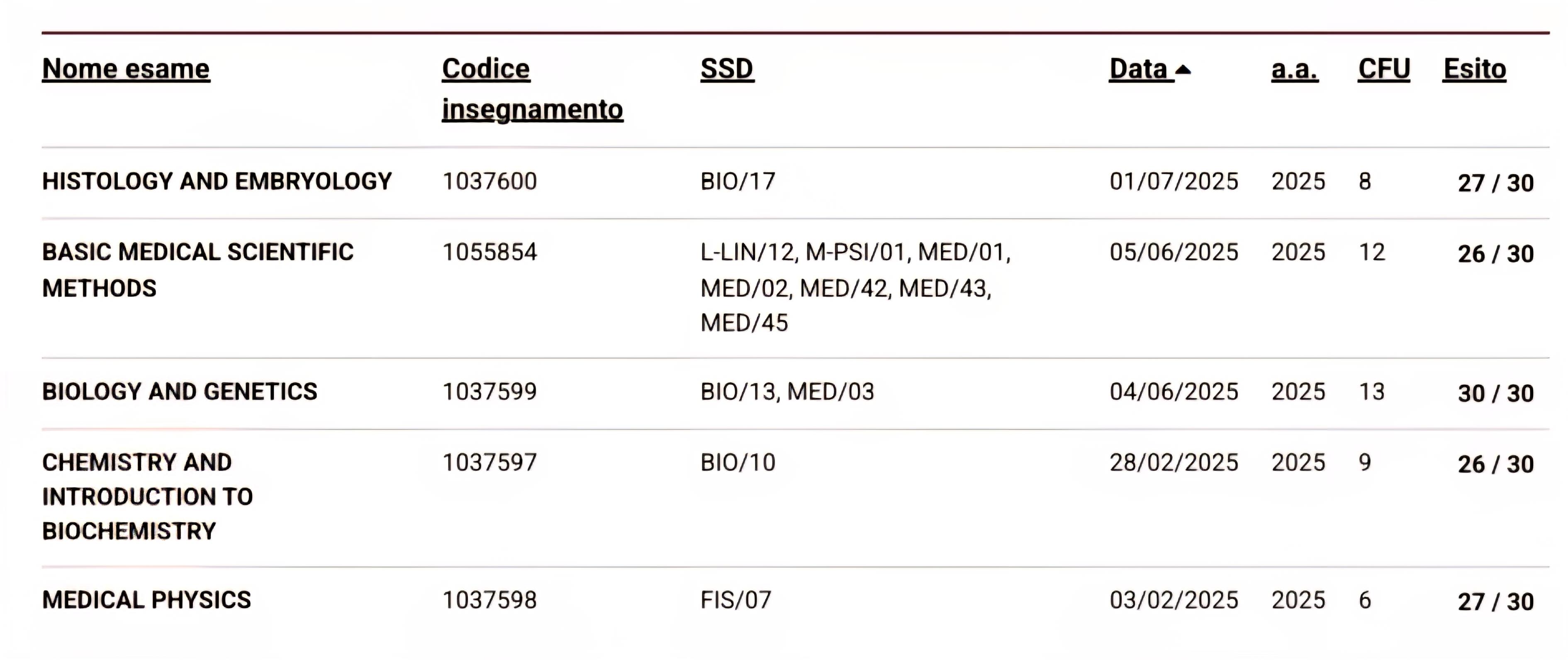1568x660 pixels.
Task: Sort by the a.a. column header
Action: (1295, 69)
